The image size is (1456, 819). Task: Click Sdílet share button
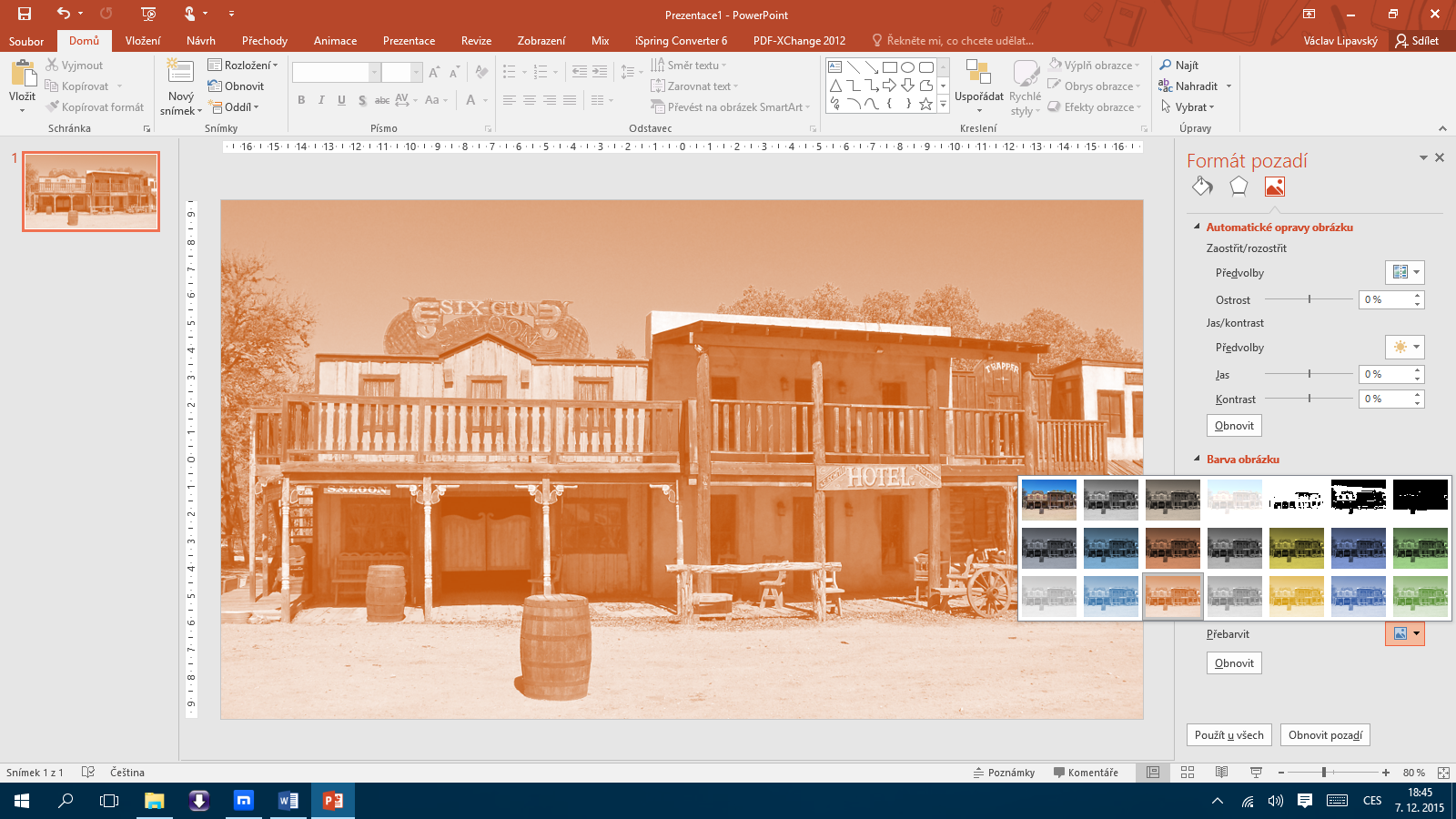[1418, 41]
